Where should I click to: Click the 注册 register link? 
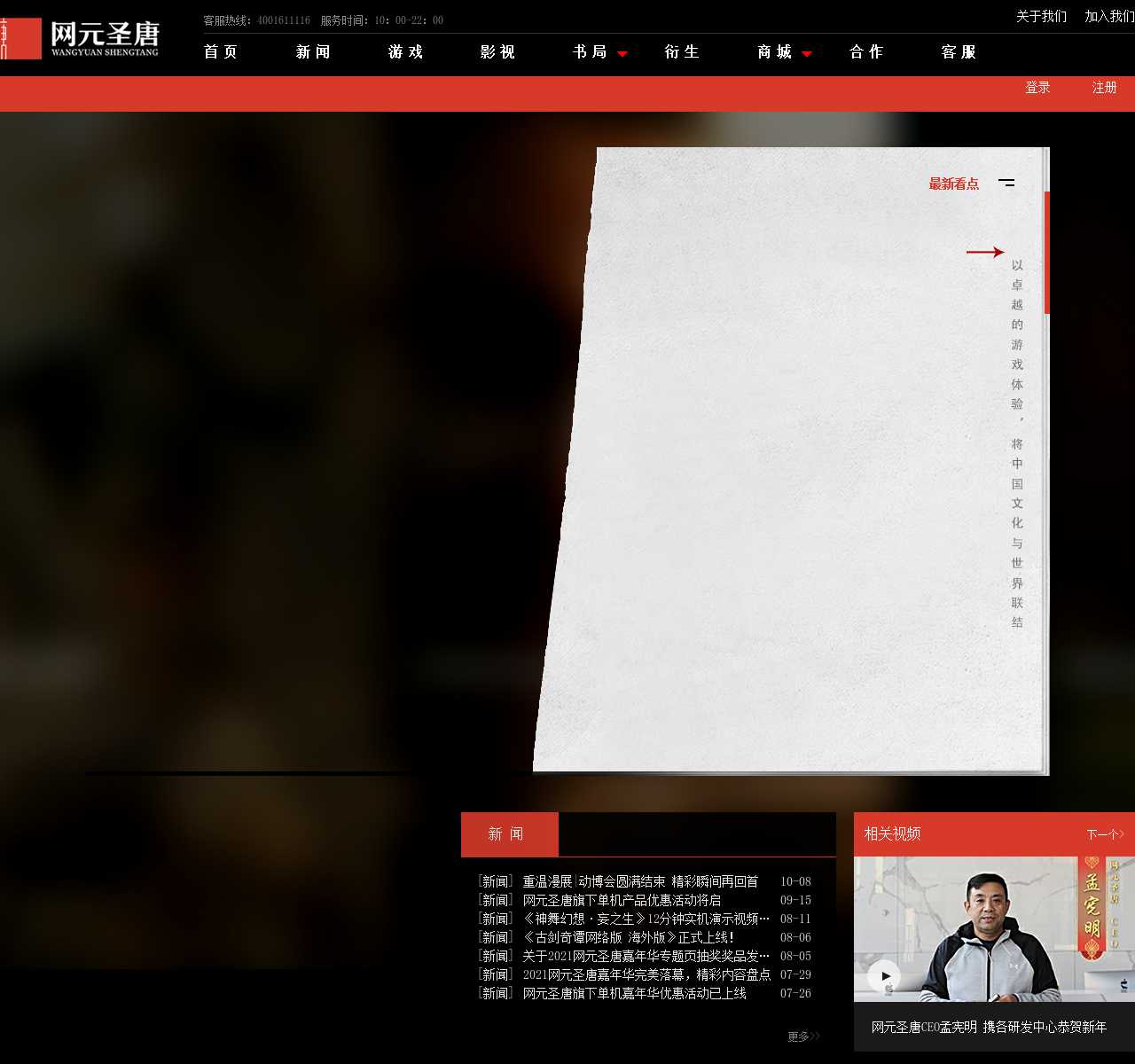1104,88
